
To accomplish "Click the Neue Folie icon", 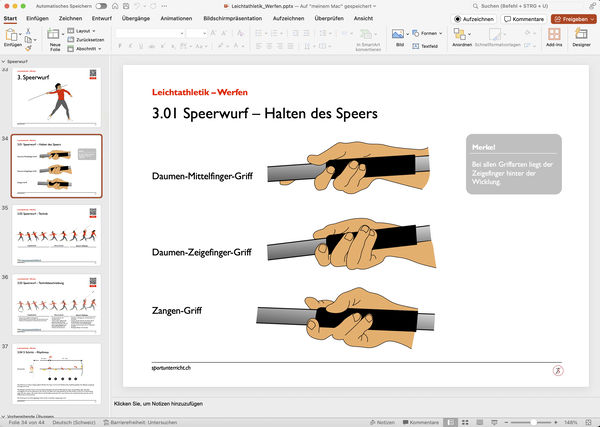I will click(x=53, y=34).
